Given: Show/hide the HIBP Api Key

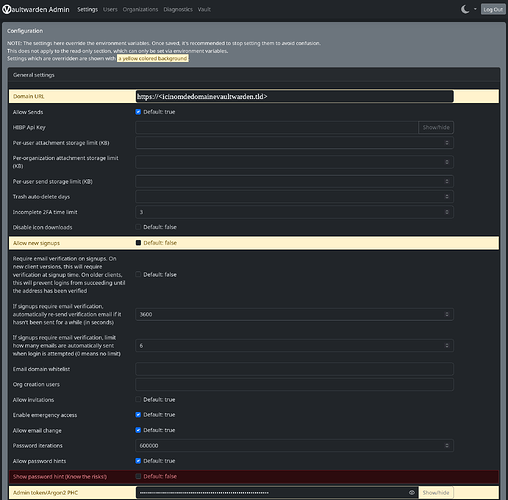Looking at the screenshot, I should pyautogui.click(x=436, y=127).
